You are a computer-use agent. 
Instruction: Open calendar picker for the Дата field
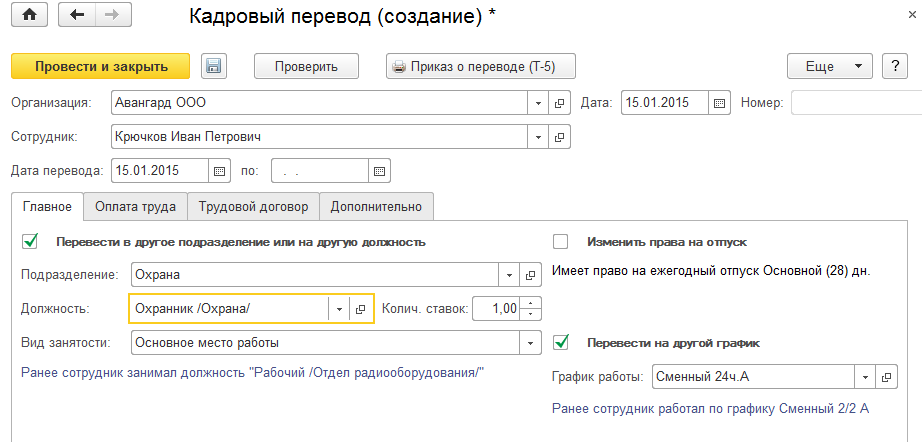click(x=719, y=102)
